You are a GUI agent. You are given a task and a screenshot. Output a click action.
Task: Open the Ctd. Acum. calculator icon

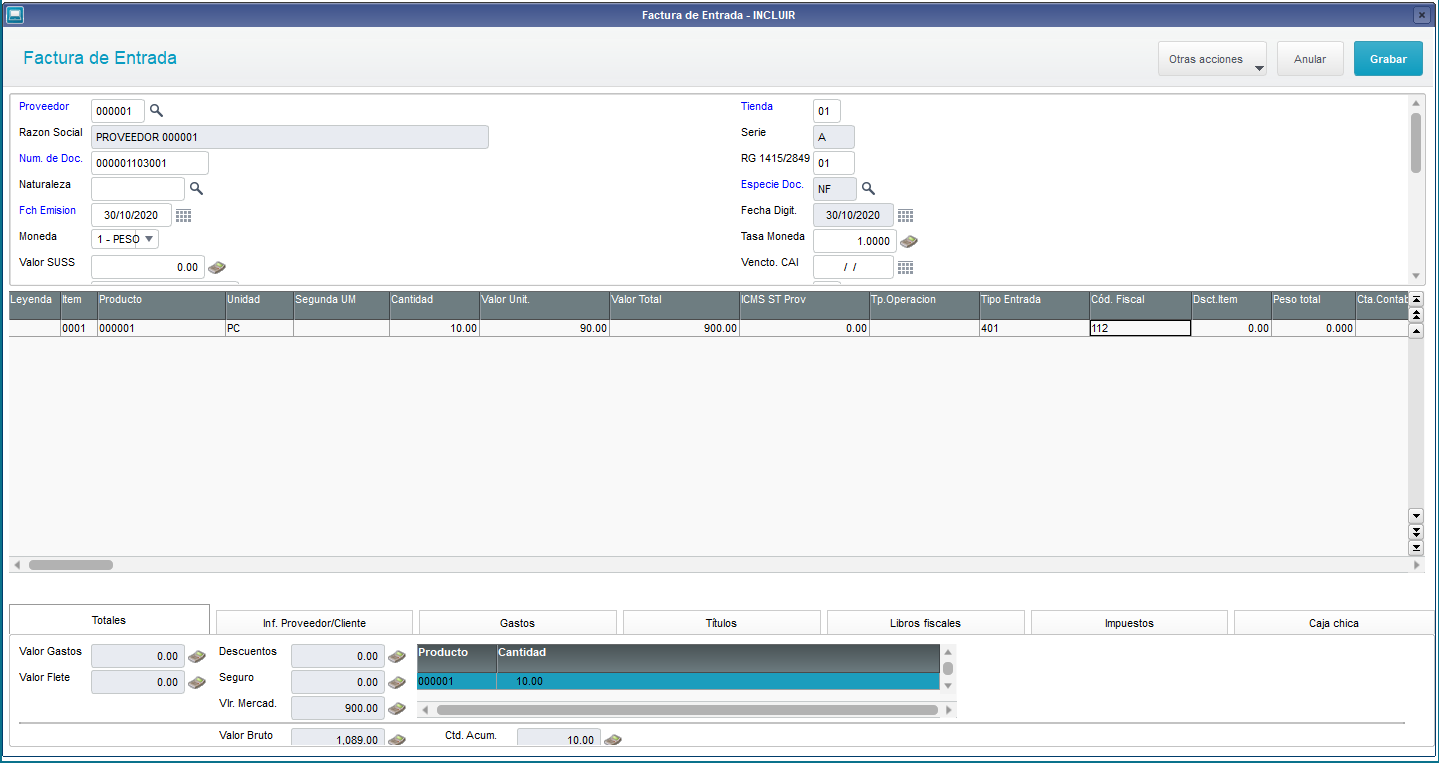(x=613, y=740)
